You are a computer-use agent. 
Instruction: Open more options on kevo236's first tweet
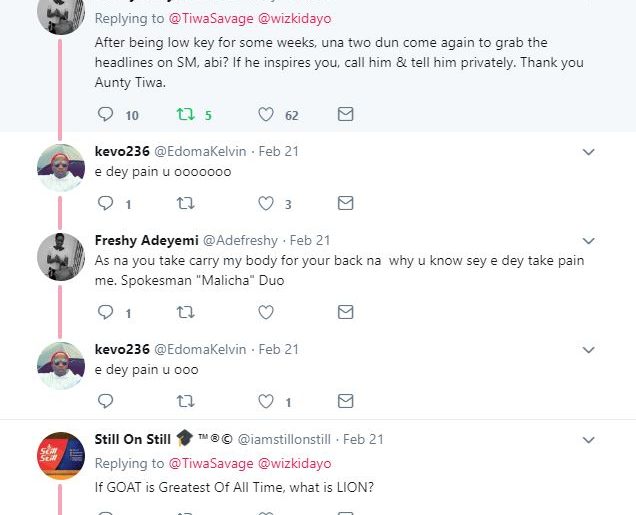click(x=589, y=152)
